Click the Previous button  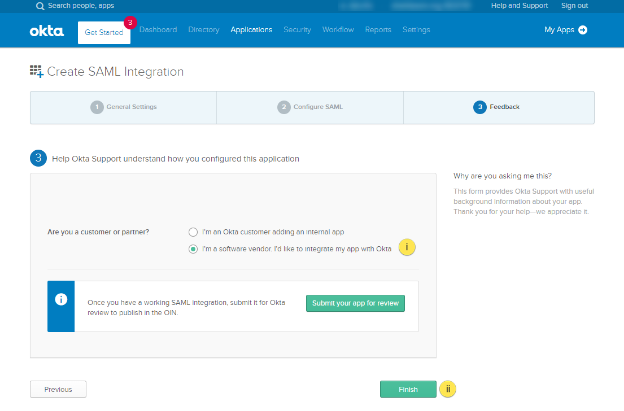click(58, 389)
